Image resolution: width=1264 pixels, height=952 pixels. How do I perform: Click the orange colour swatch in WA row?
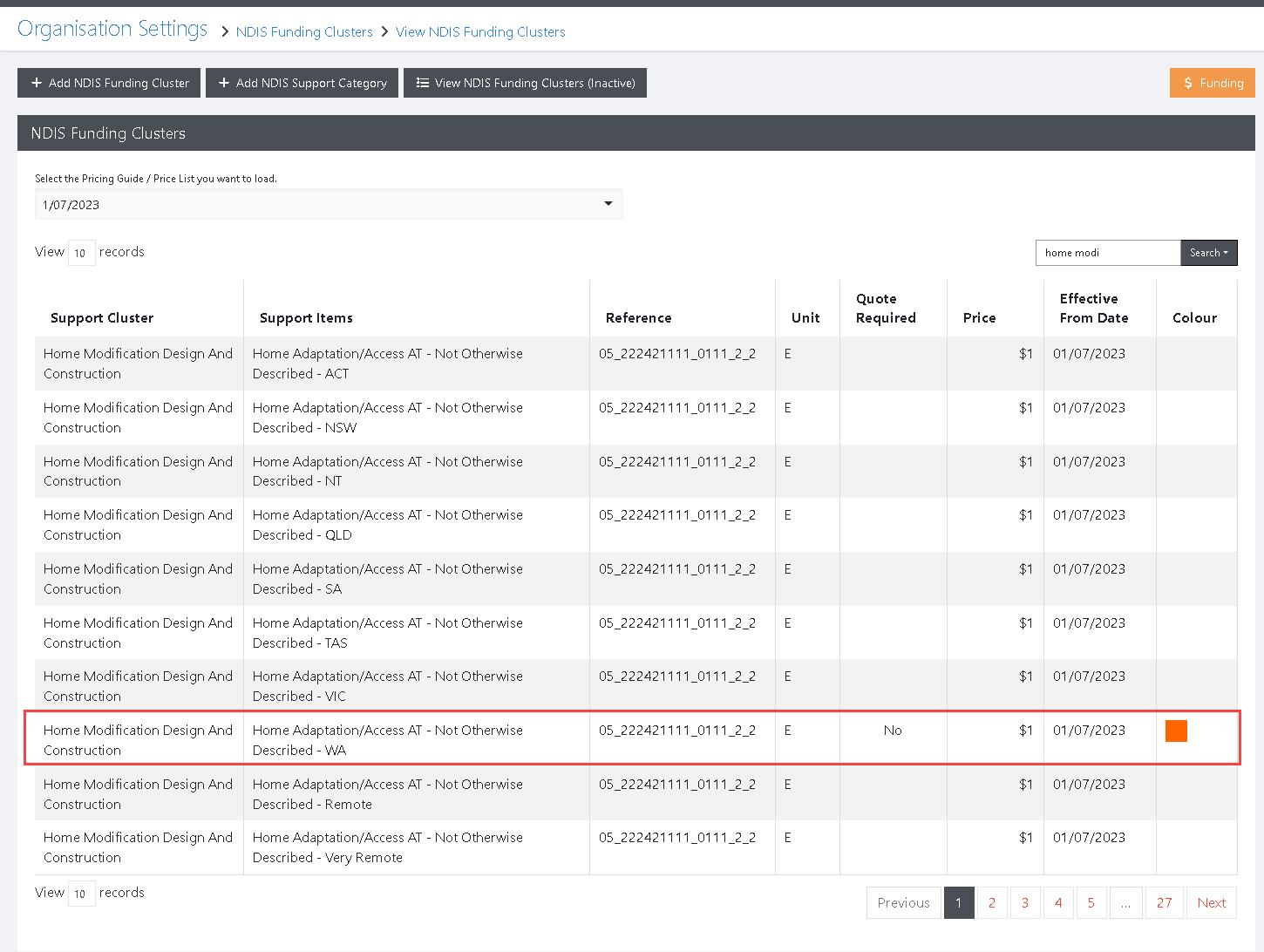tap(1176, 731)
